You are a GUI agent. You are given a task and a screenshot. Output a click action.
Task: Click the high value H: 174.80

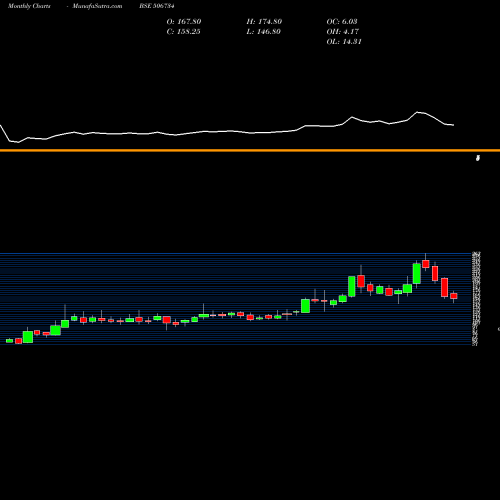(264, 22)
